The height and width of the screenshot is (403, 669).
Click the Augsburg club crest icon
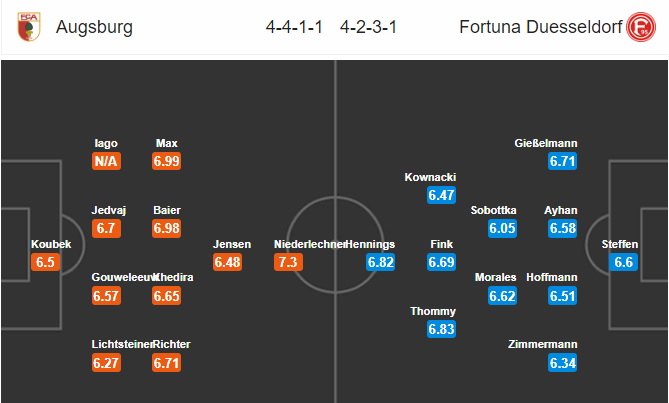tap(29, 26)
